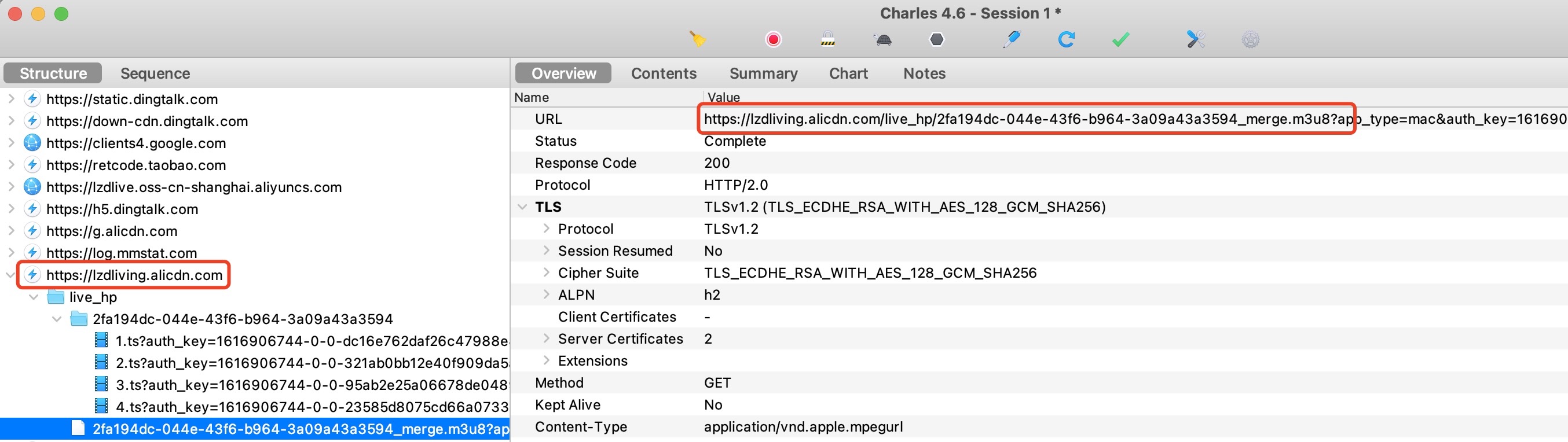The image size is (1568, 442).
Task: Collapse the TLS section
Action: tap(522, 207)
